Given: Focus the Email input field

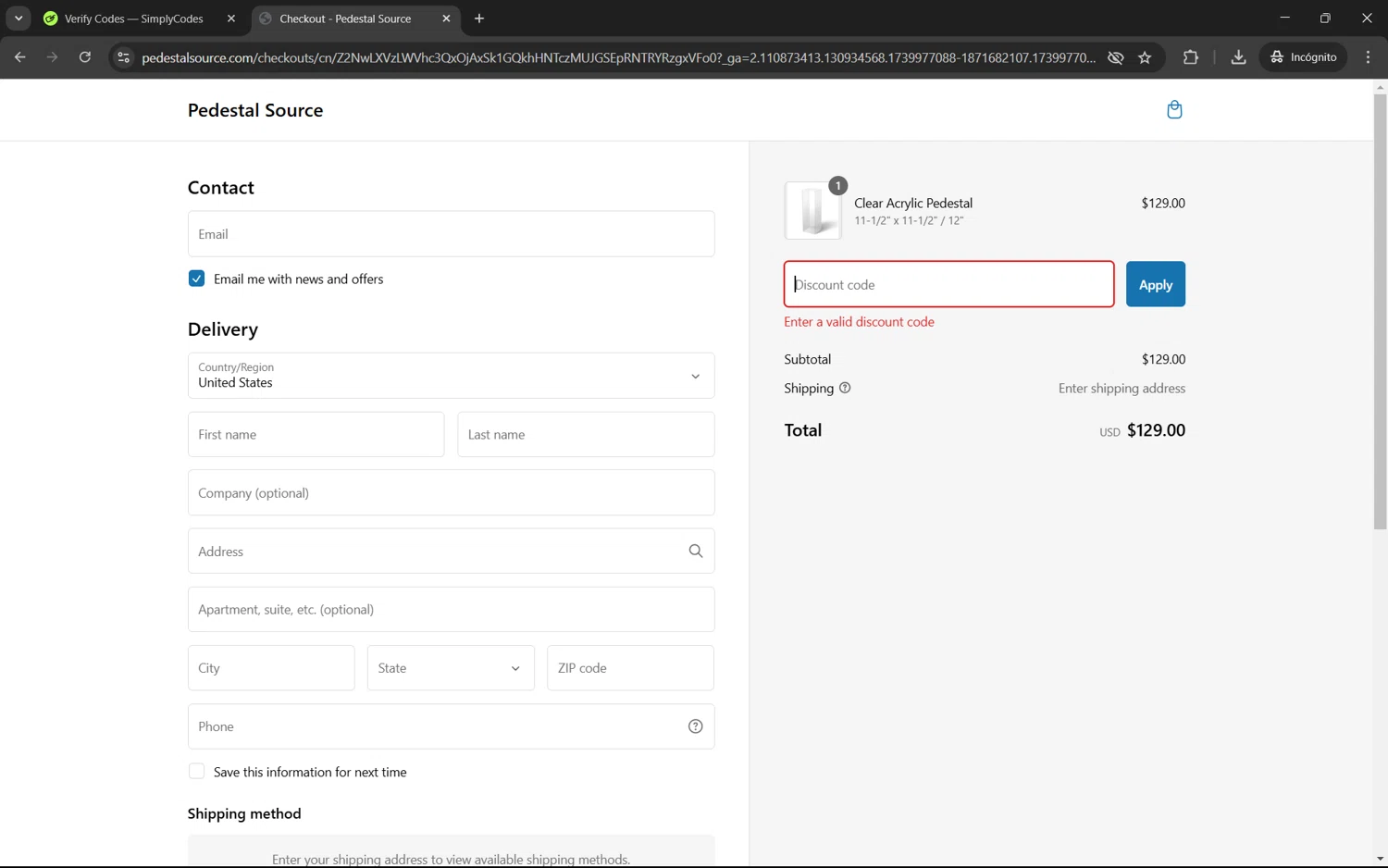Looking at the screenshot, I should point(451,234).
